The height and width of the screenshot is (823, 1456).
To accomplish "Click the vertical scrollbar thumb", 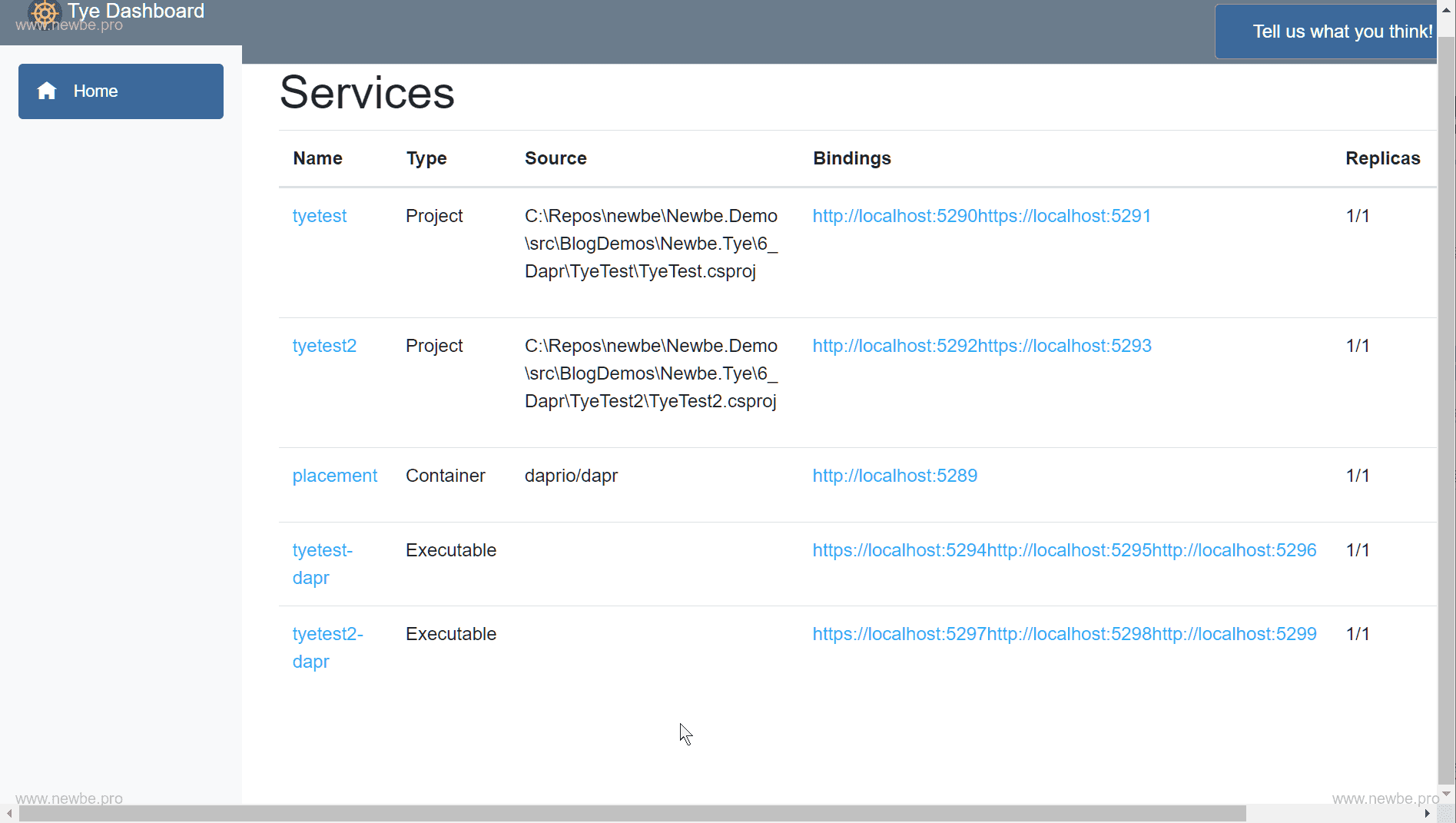I will coord(1446,400).
